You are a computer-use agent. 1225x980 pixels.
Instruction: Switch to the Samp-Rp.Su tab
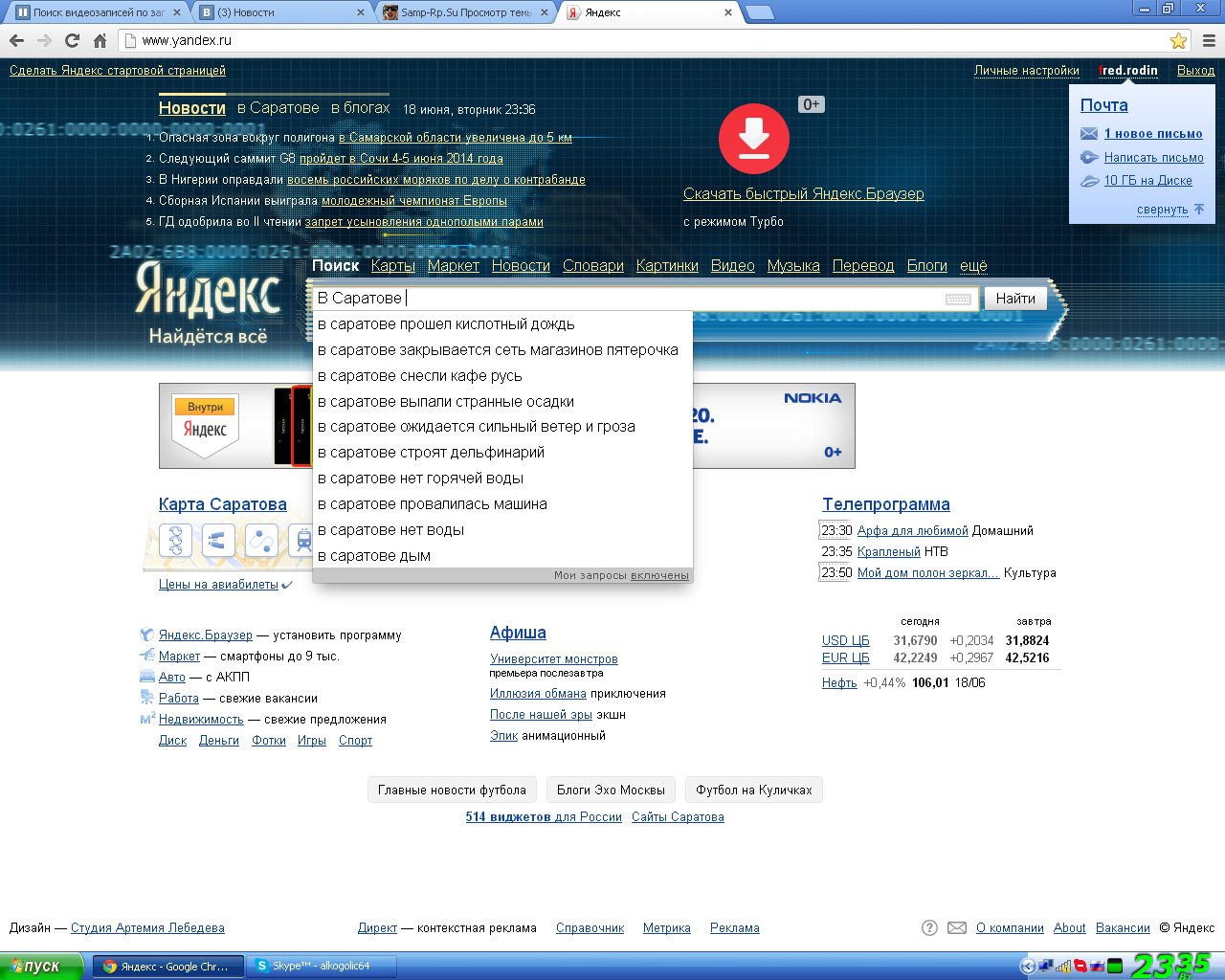(x=466, y=12)
